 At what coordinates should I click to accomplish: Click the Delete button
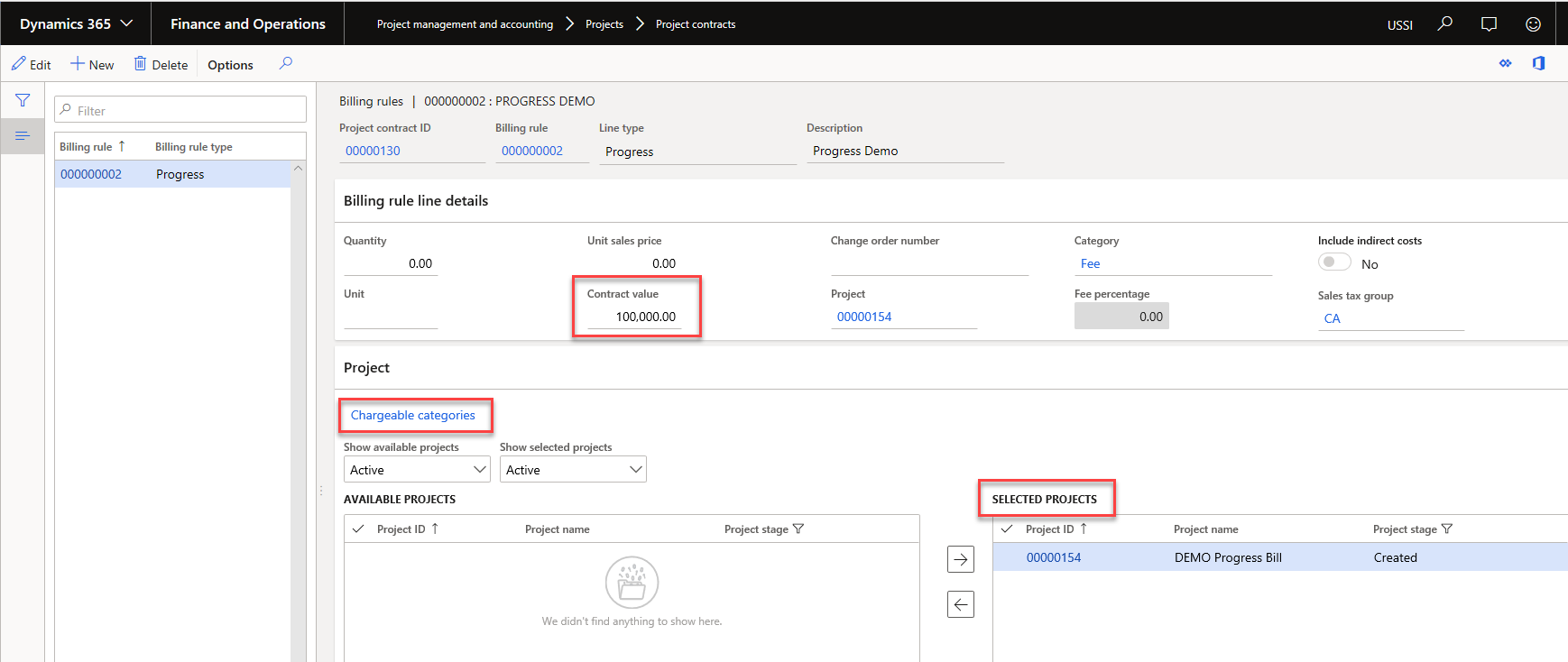coord(161,65)
